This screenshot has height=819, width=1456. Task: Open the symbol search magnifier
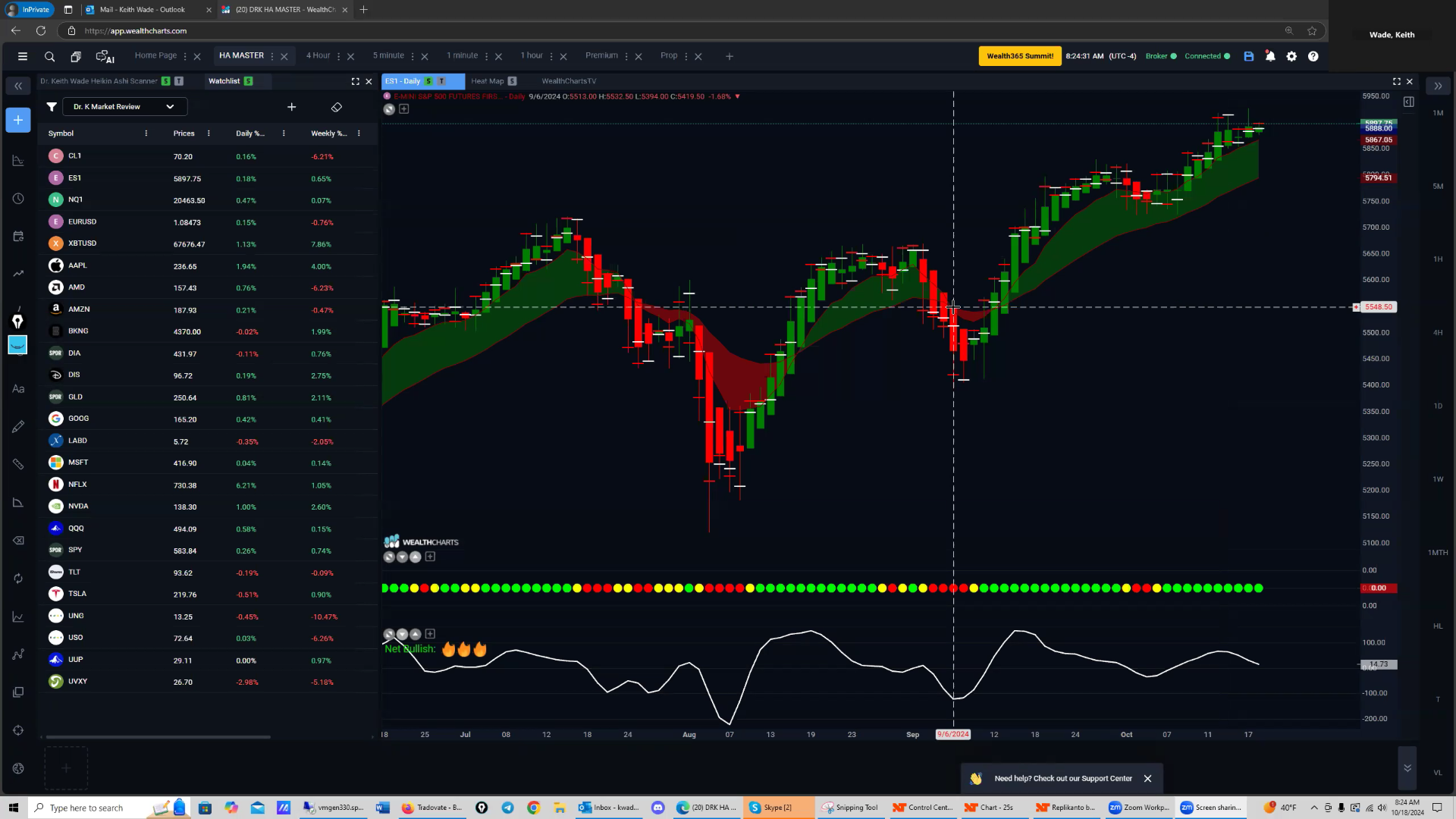coord(49,56)
